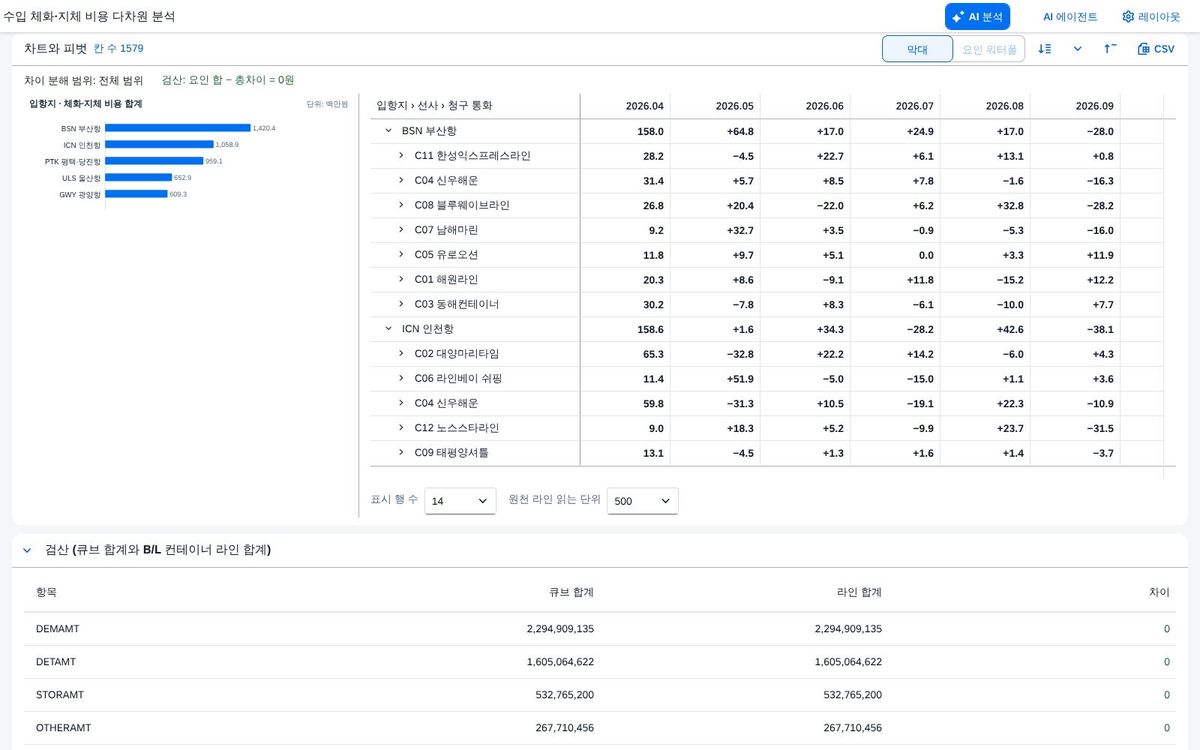Switch chart view to 막대
This screenshot has width=1200, height=750.
(917, 49)
